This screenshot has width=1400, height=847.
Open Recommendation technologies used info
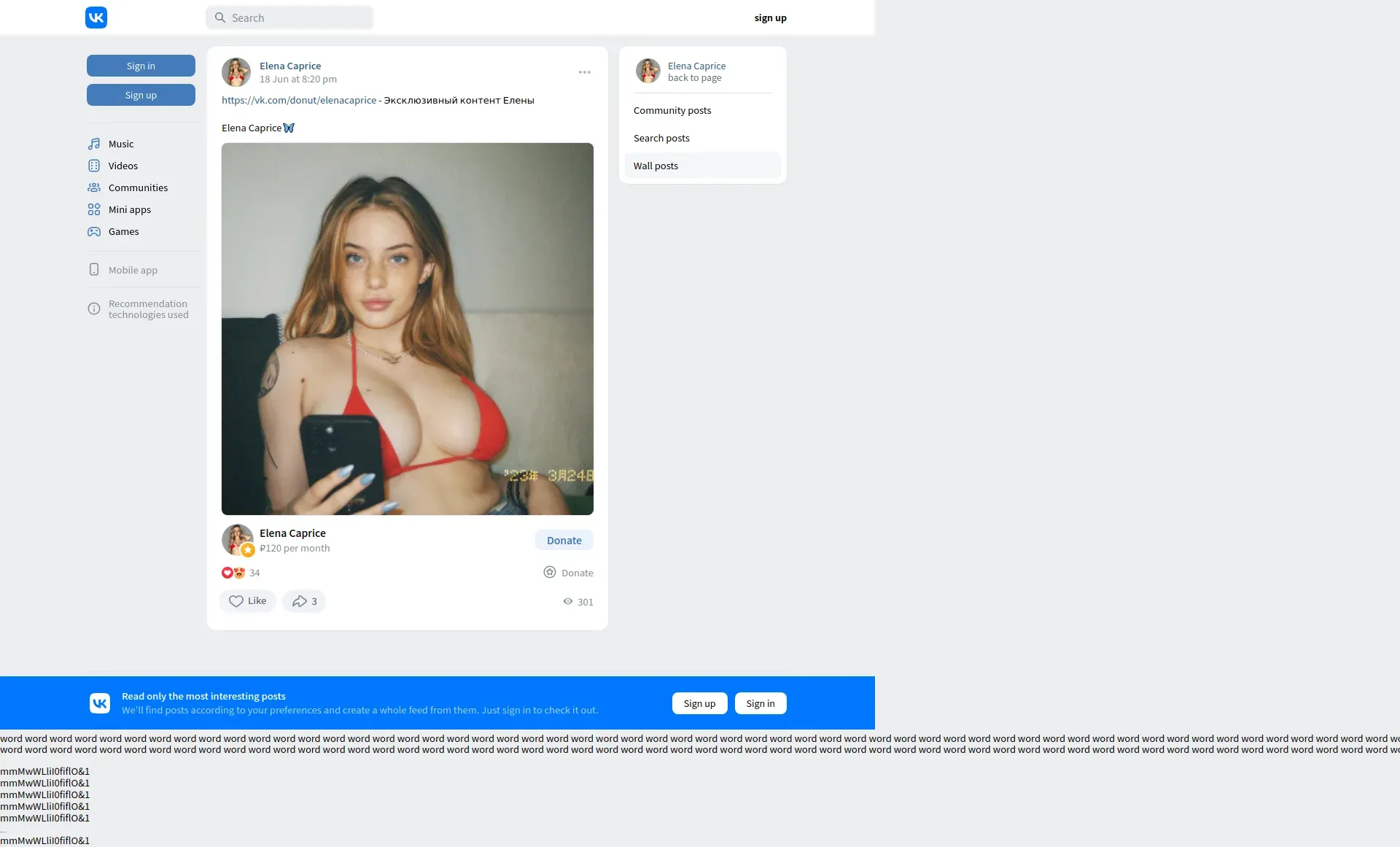(148, 309)
